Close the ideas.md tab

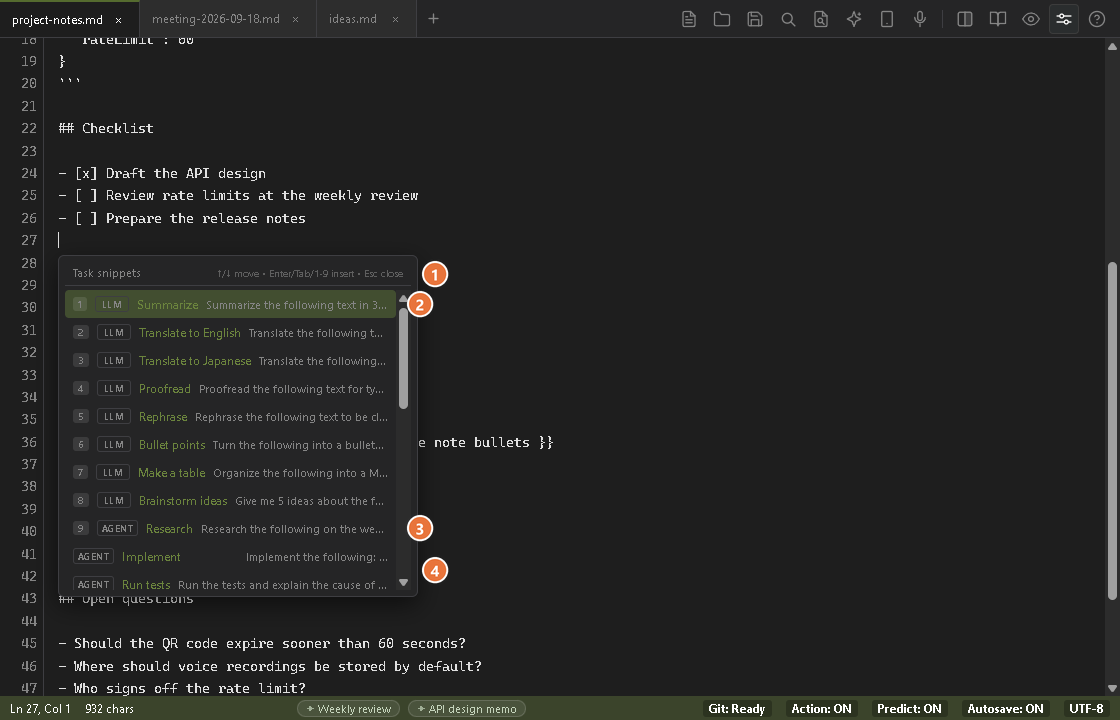coord(395,19)
